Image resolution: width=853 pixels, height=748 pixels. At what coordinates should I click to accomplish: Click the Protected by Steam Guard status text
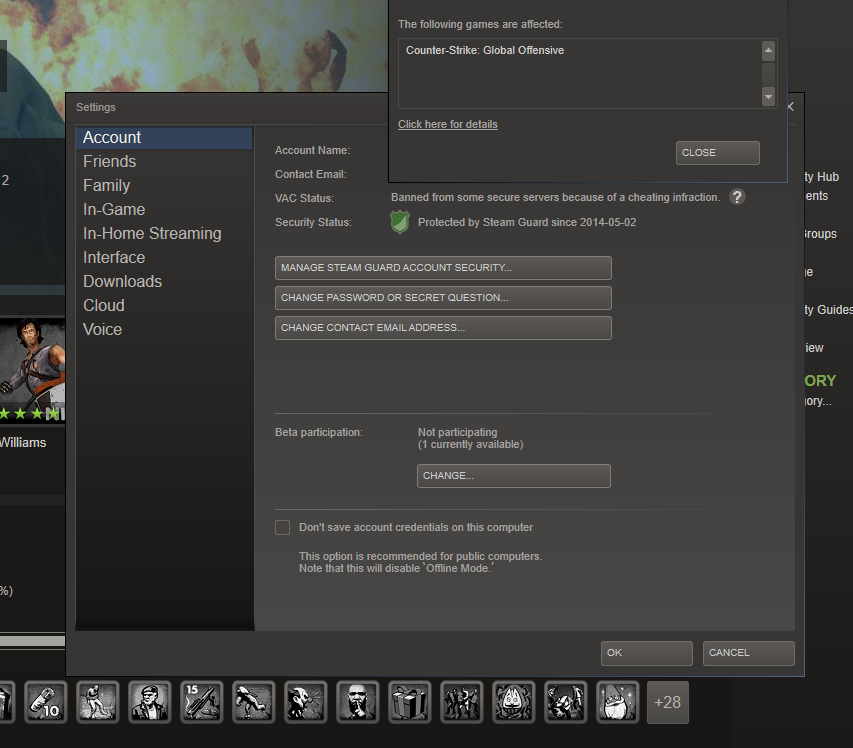click(527, 222)
